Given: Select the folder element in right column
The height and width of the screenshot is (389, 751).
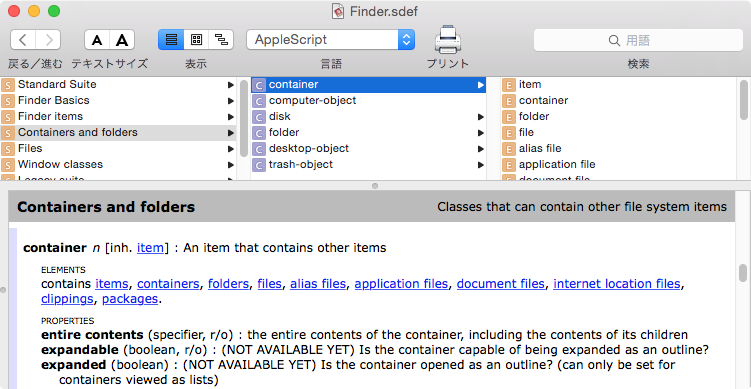Looking at the screenshot, I should (618, 116).
